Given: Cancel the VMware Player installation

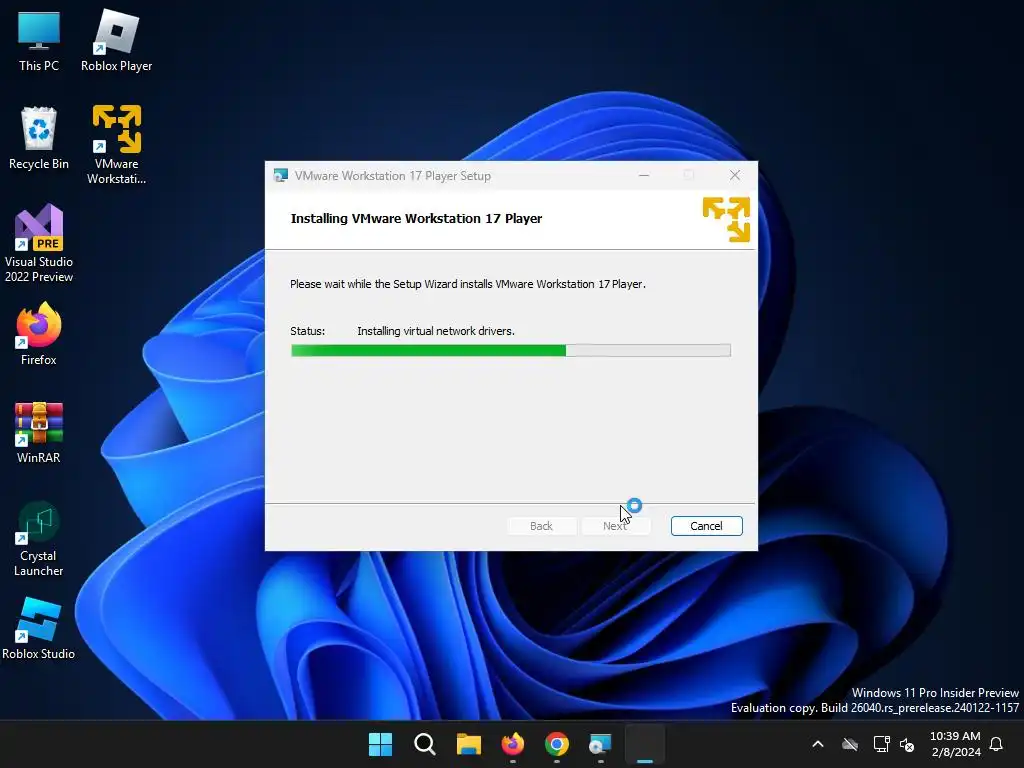Looking at the screenshot, I should (706, 526).
